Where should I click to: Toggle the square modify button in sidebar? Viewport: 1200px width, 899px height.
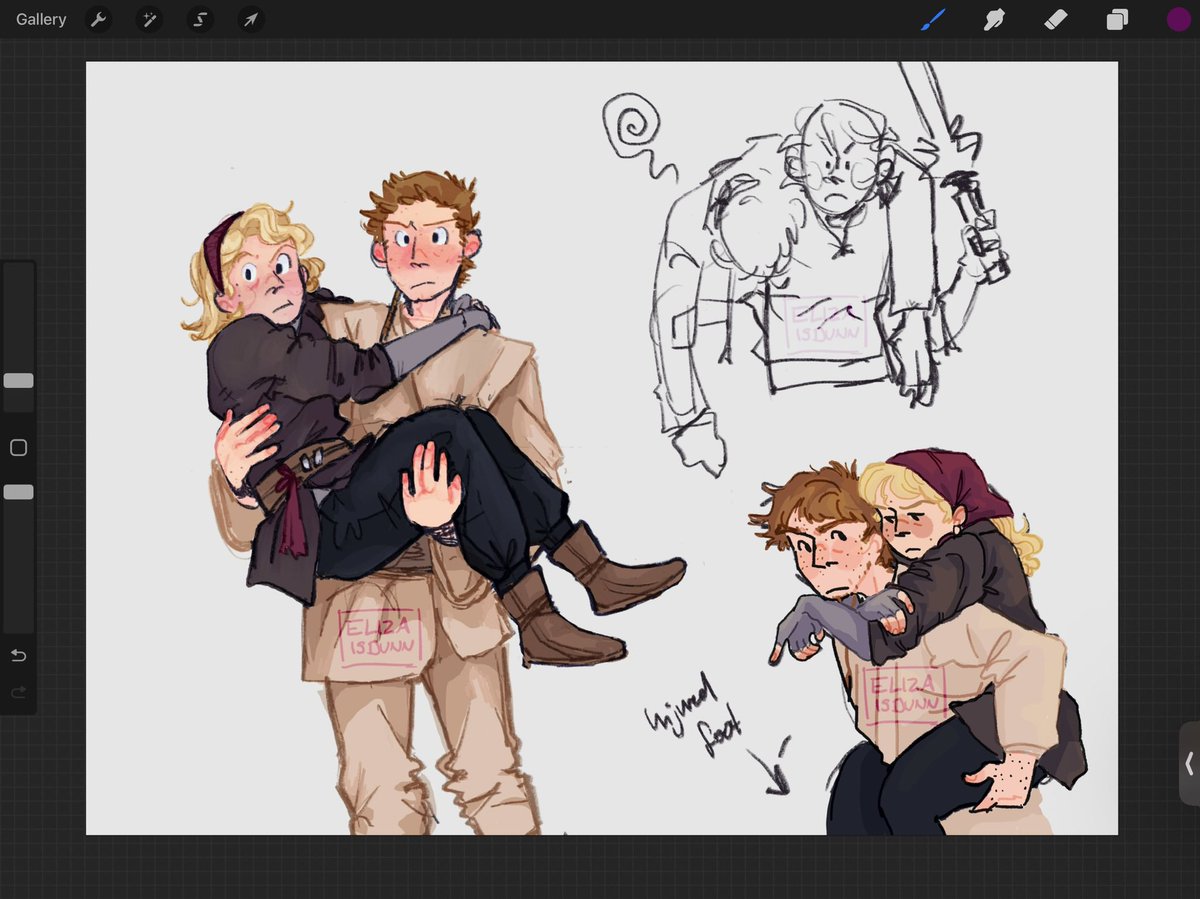[x=18, y=448]
